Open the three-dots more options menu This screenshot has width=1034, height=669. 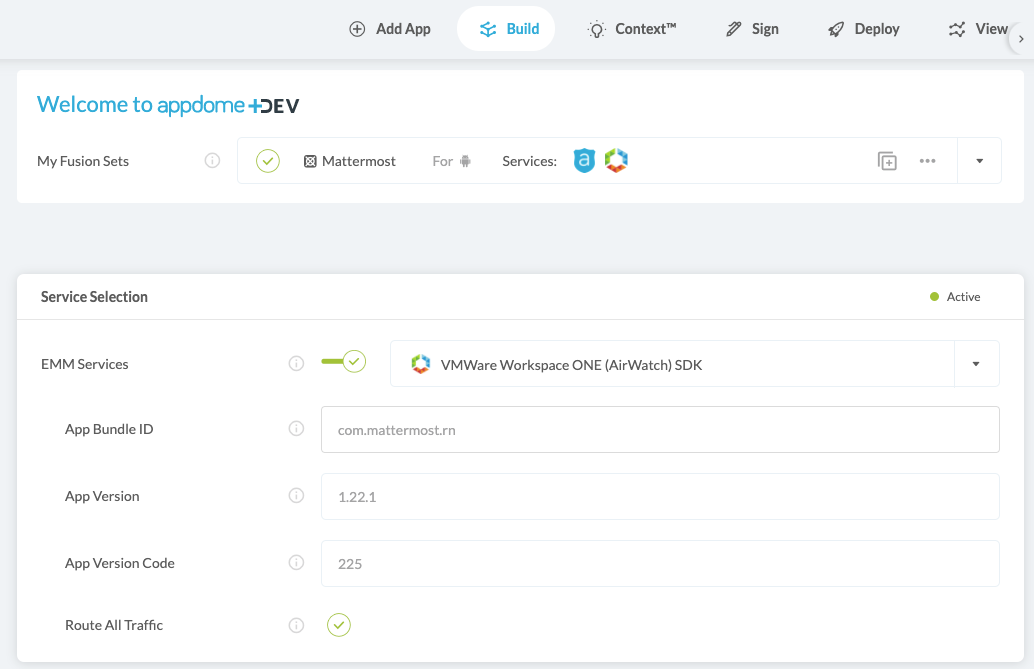click(x=927, y=161)
